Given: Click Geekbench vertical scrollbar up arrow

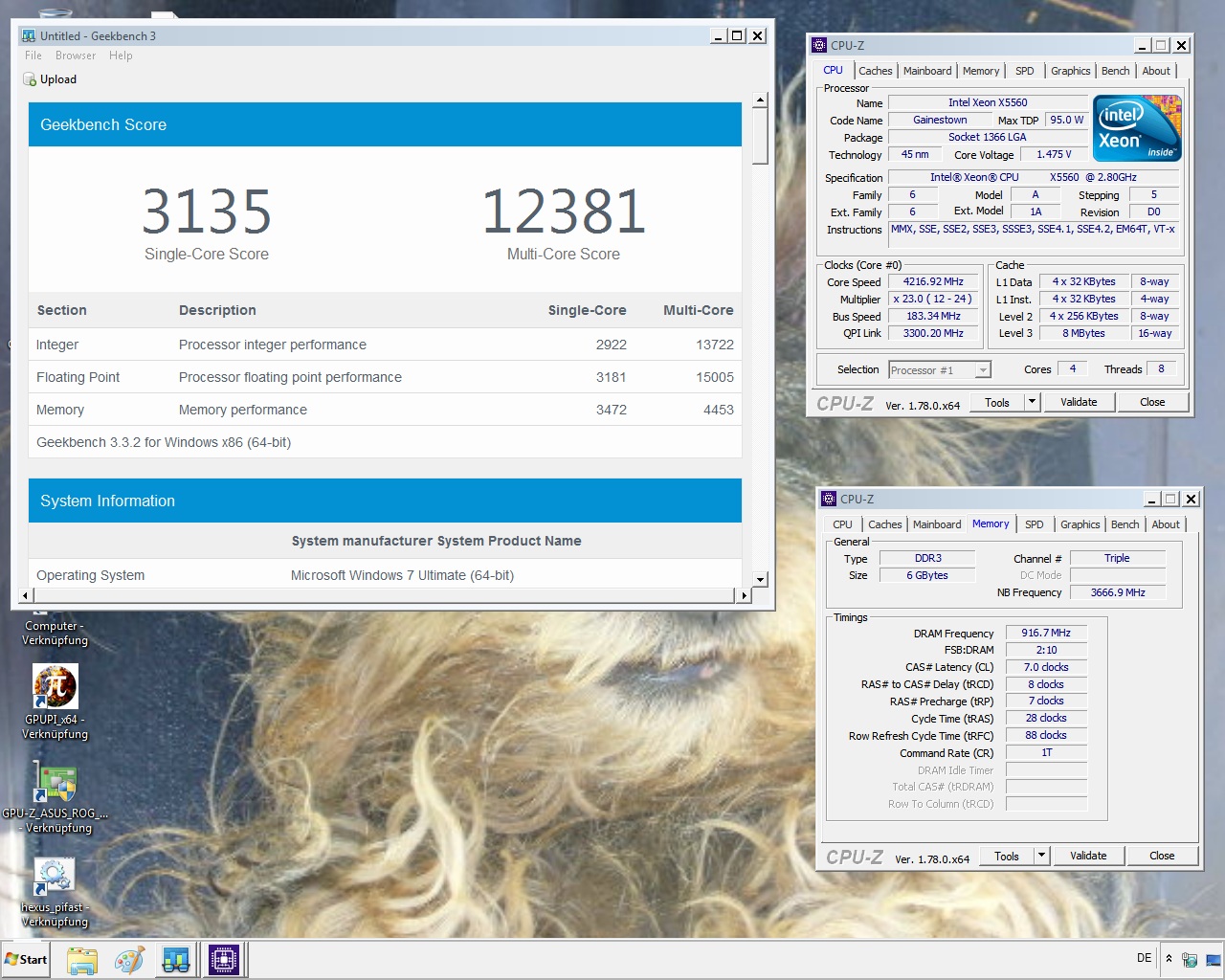Looking at the screenshot, I should [760, 100].
